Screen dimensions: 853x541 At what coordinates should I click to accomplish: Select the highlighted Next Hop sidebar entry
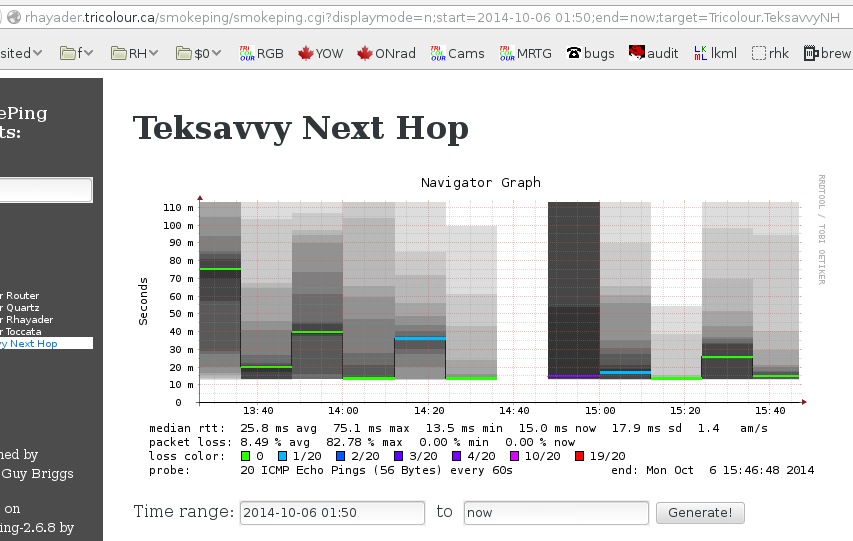coord(46,343)
